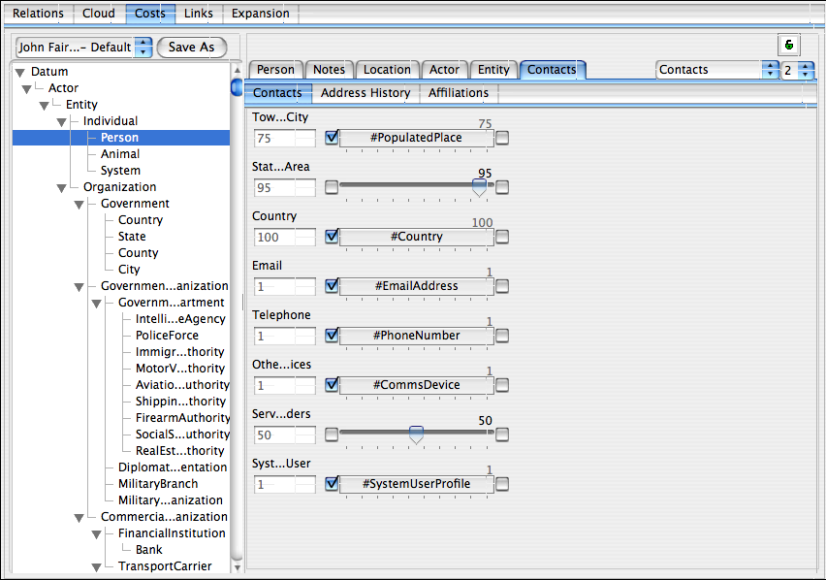Collapse the Datum tree node
Screen dimensions: 826x580
point(21,73)
